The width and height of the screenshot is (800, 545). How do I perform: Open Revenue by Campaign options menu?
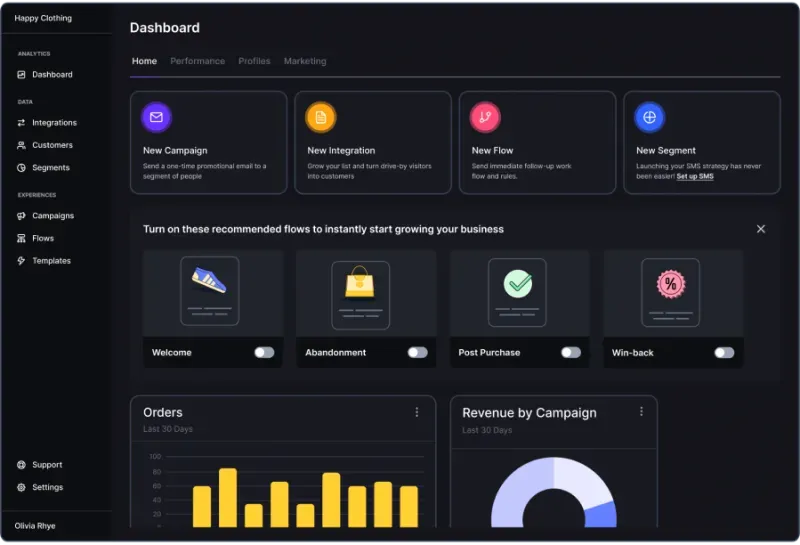coord(641,411)
